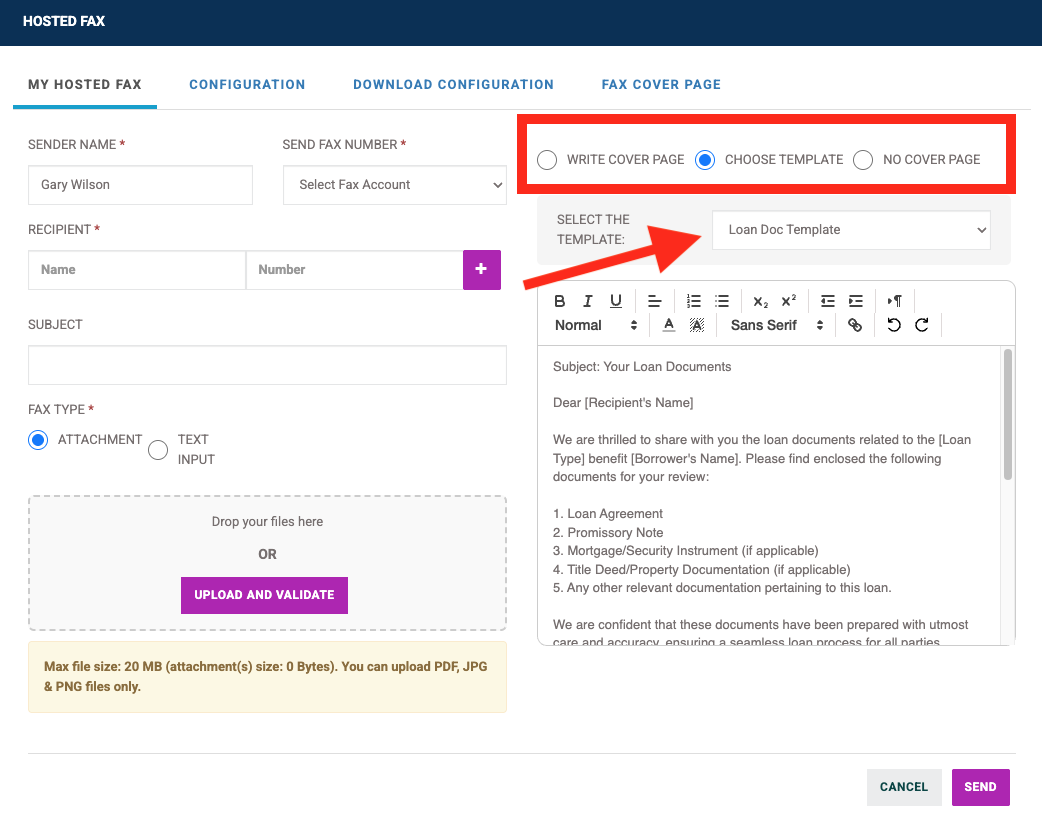Select the WRITE COVER PAGE option
The height and width of the screenshot is (815, 1042).
coord(547,159)
